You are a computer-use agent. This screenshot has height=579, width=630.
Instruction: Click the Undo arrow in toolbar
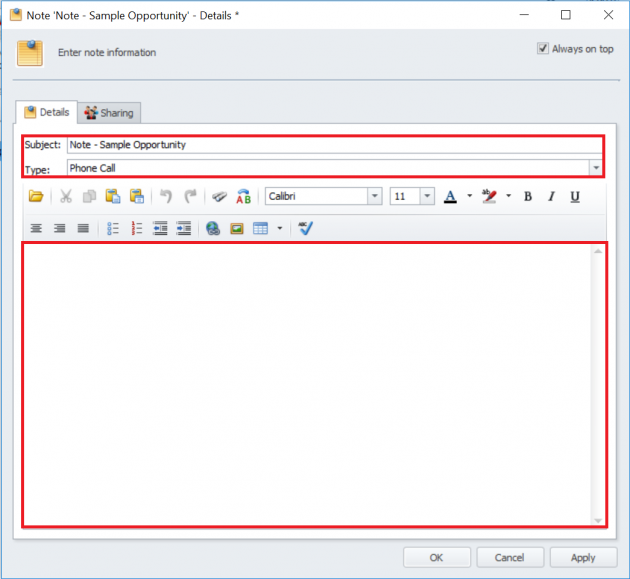[x=167, y=197]
